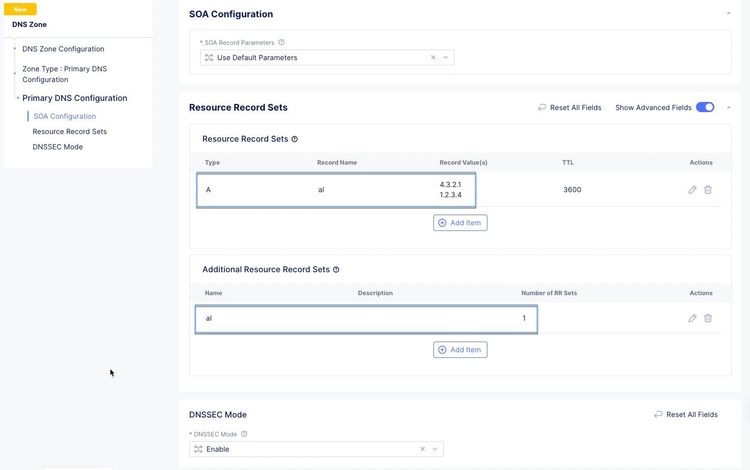Open SOA Record Parameters dropdown

coord(445,58)
